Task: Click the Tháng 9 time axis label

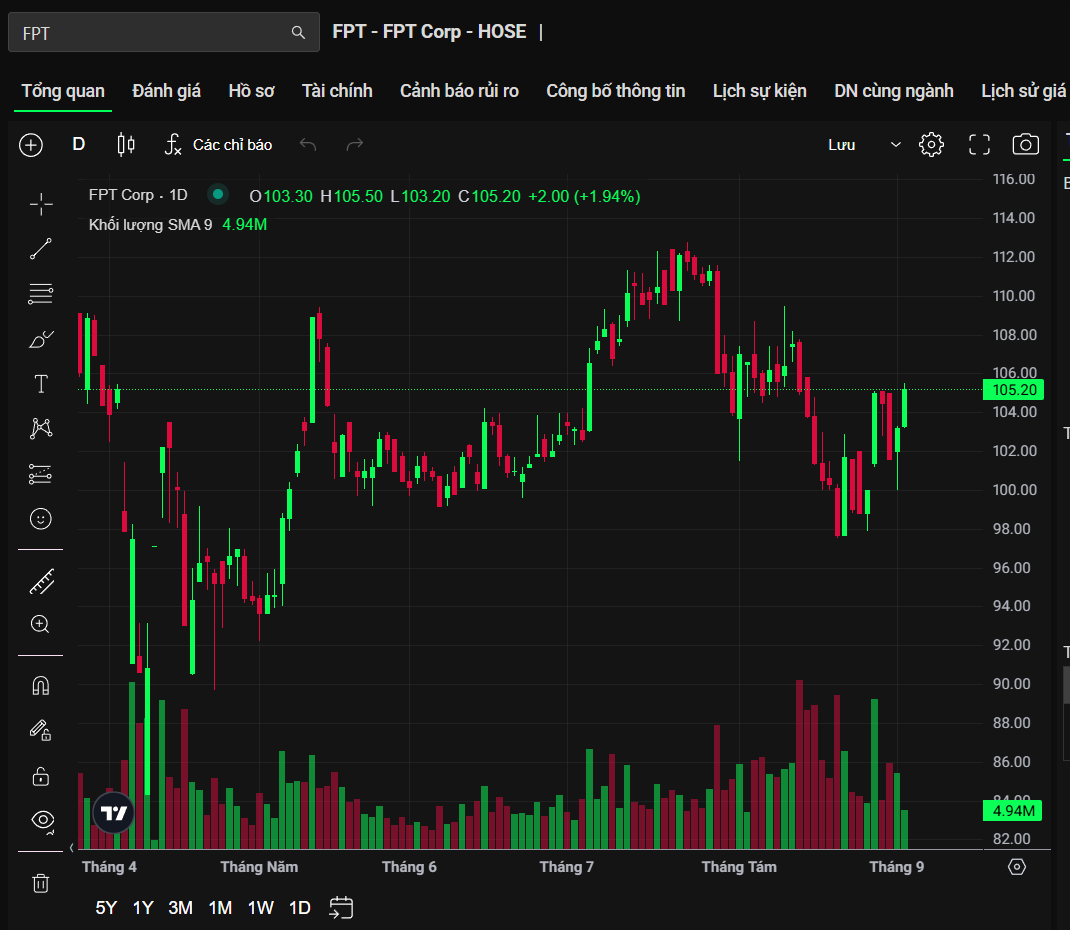Action: (897, 867)
